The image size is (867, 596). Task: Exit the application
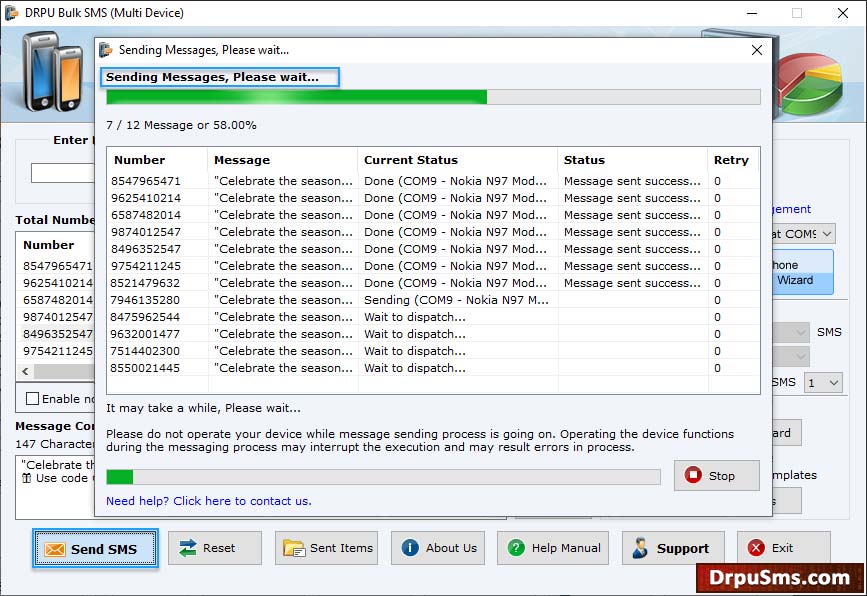[784, 548]
